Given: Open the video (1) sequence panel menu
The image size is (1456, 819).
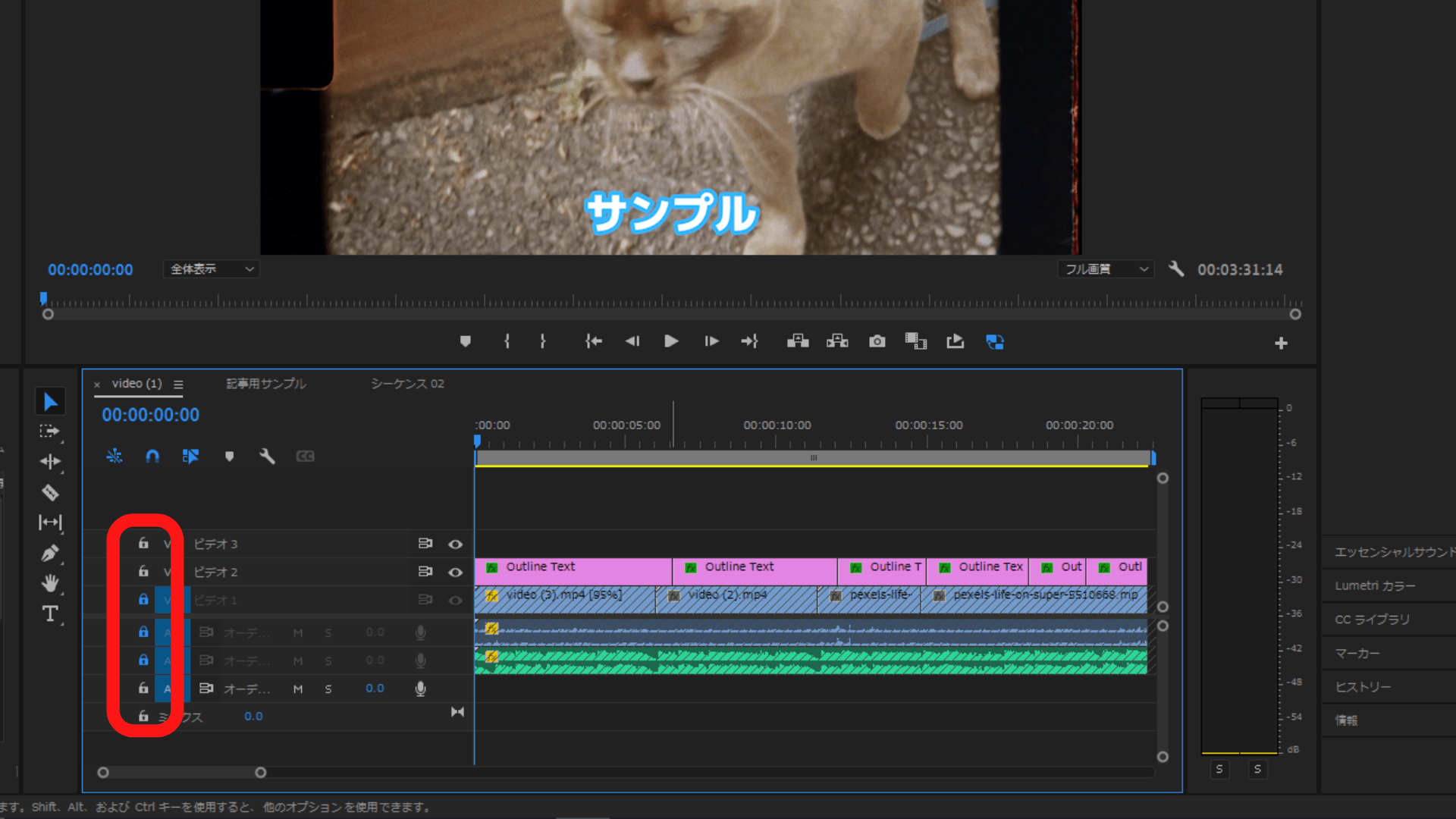Looking at the screenshot, I should tap(178, 384).
